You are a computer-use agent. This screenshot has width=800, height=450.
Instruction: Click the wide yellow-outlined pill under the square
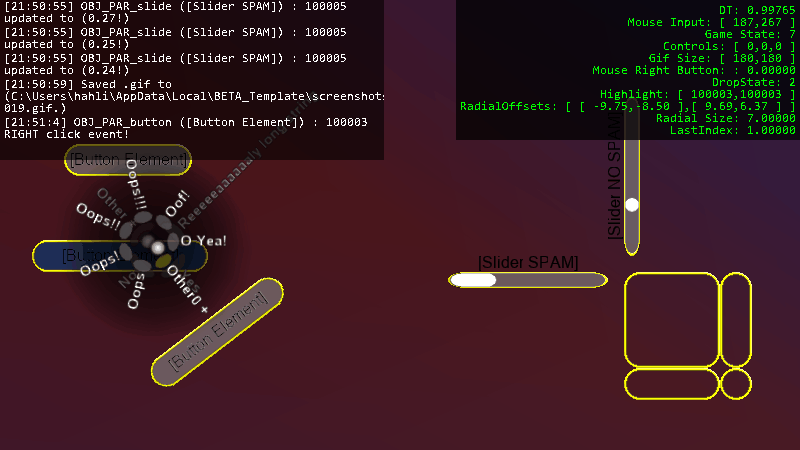pyautogui.click(x=671, y=384)
